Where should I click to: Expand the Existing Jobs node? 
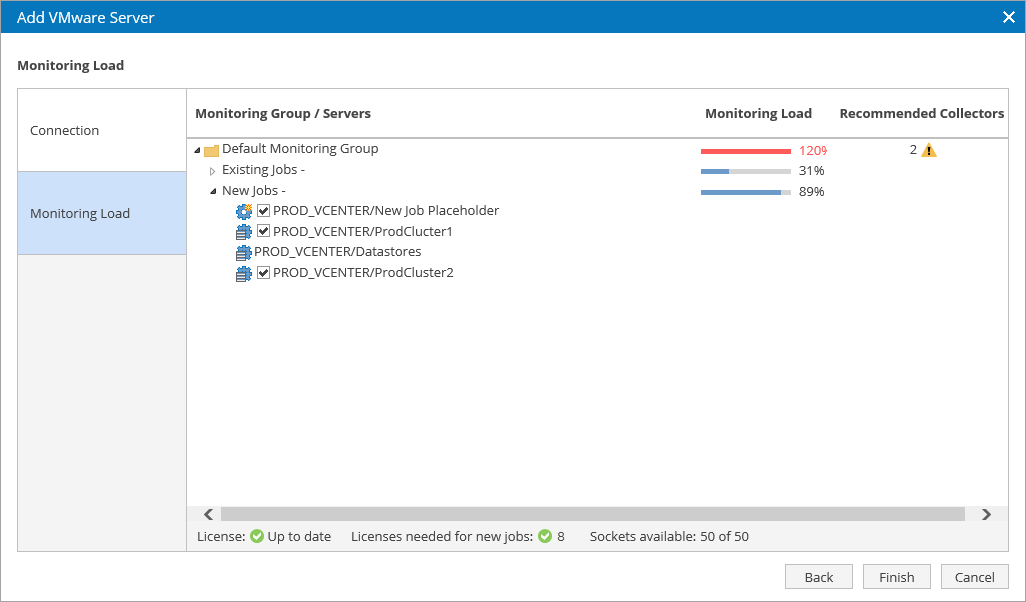pyautogui.click(x=213, y=171)
